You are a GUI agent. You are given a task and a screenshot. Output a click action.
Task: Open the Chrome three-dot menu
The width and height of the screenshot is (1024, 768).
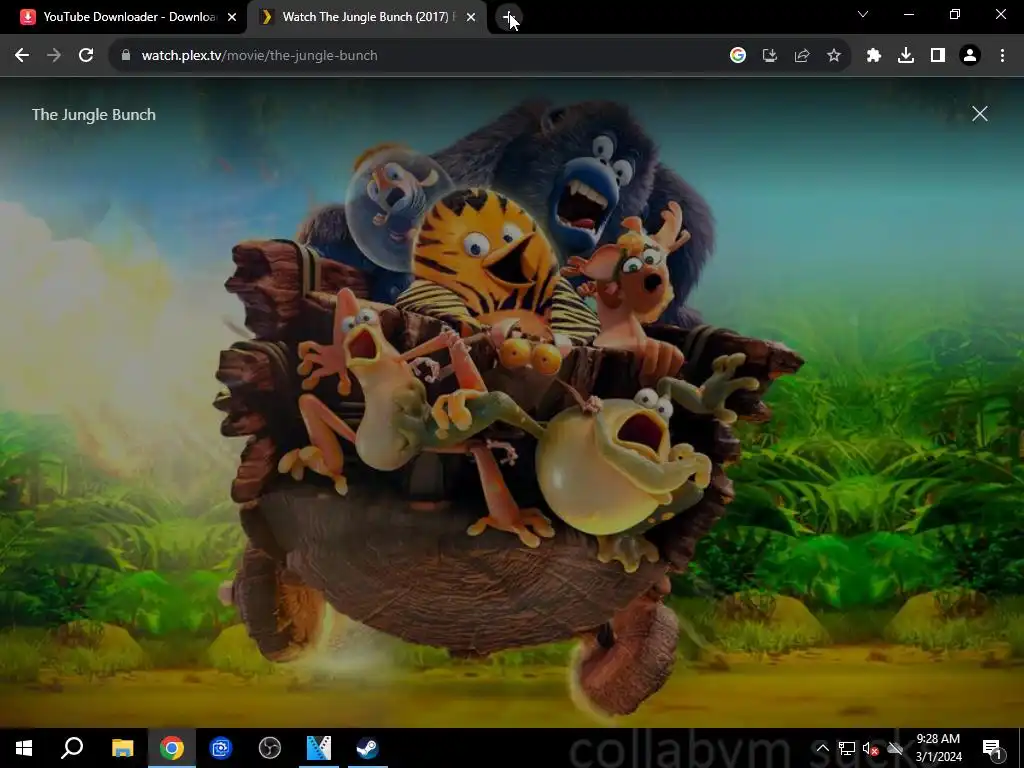click(x=1002, y=56)
